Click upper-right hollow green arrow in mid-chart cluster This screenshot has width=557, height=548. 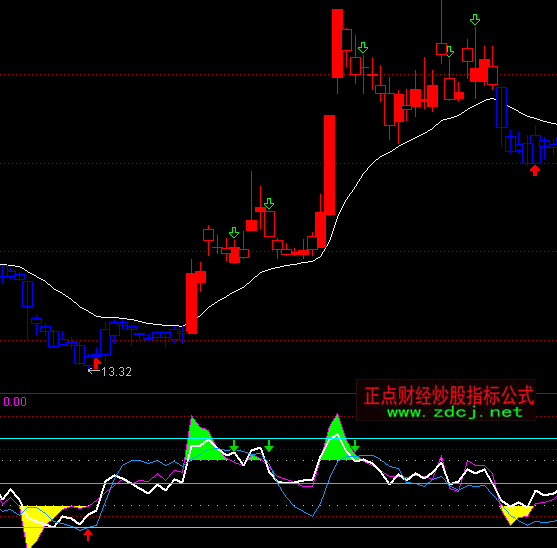click(x=269, y=204)
